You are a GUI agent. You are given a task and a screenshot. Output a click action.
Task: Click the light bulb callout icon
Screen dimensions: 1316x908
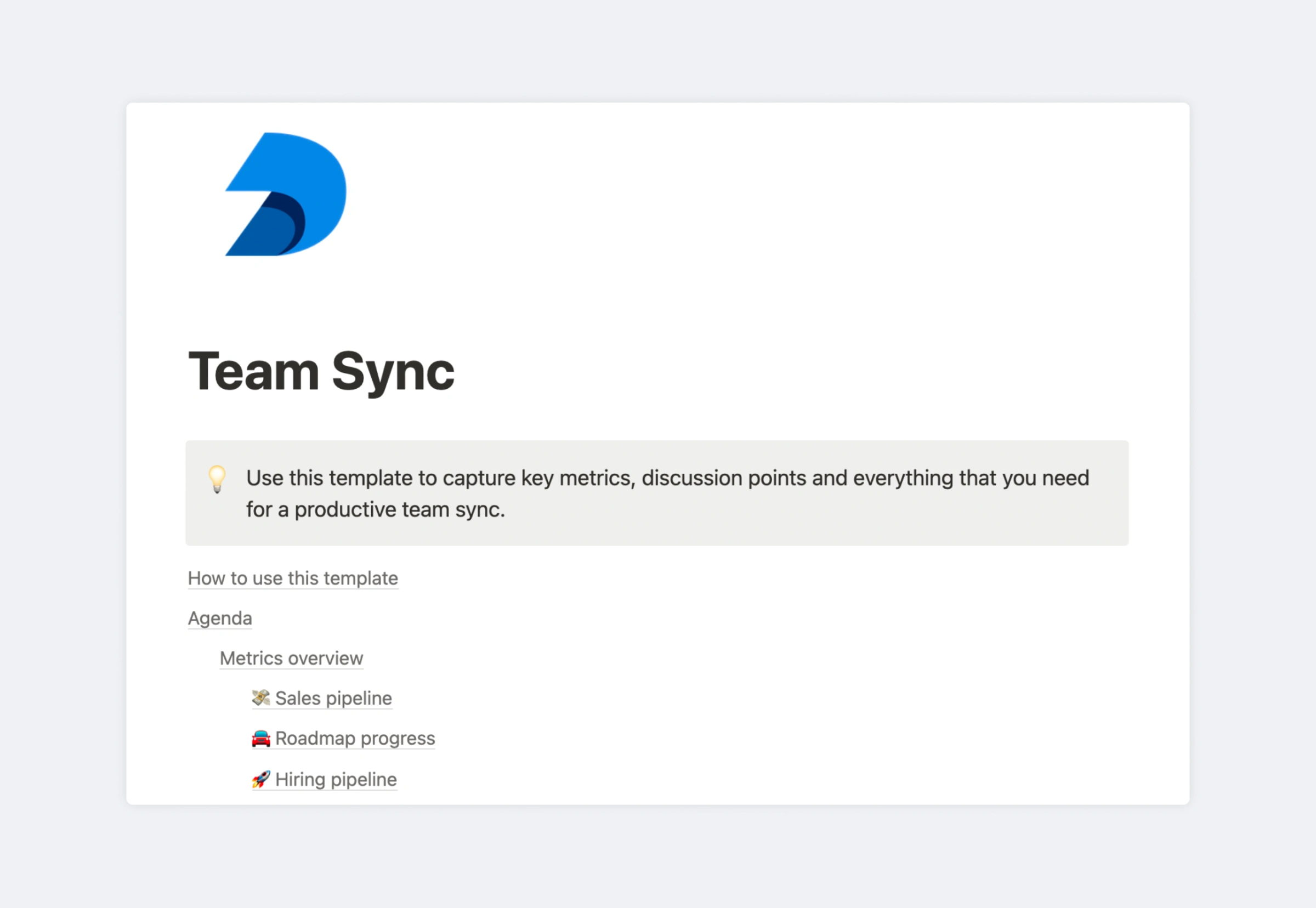tap(217, 479)
